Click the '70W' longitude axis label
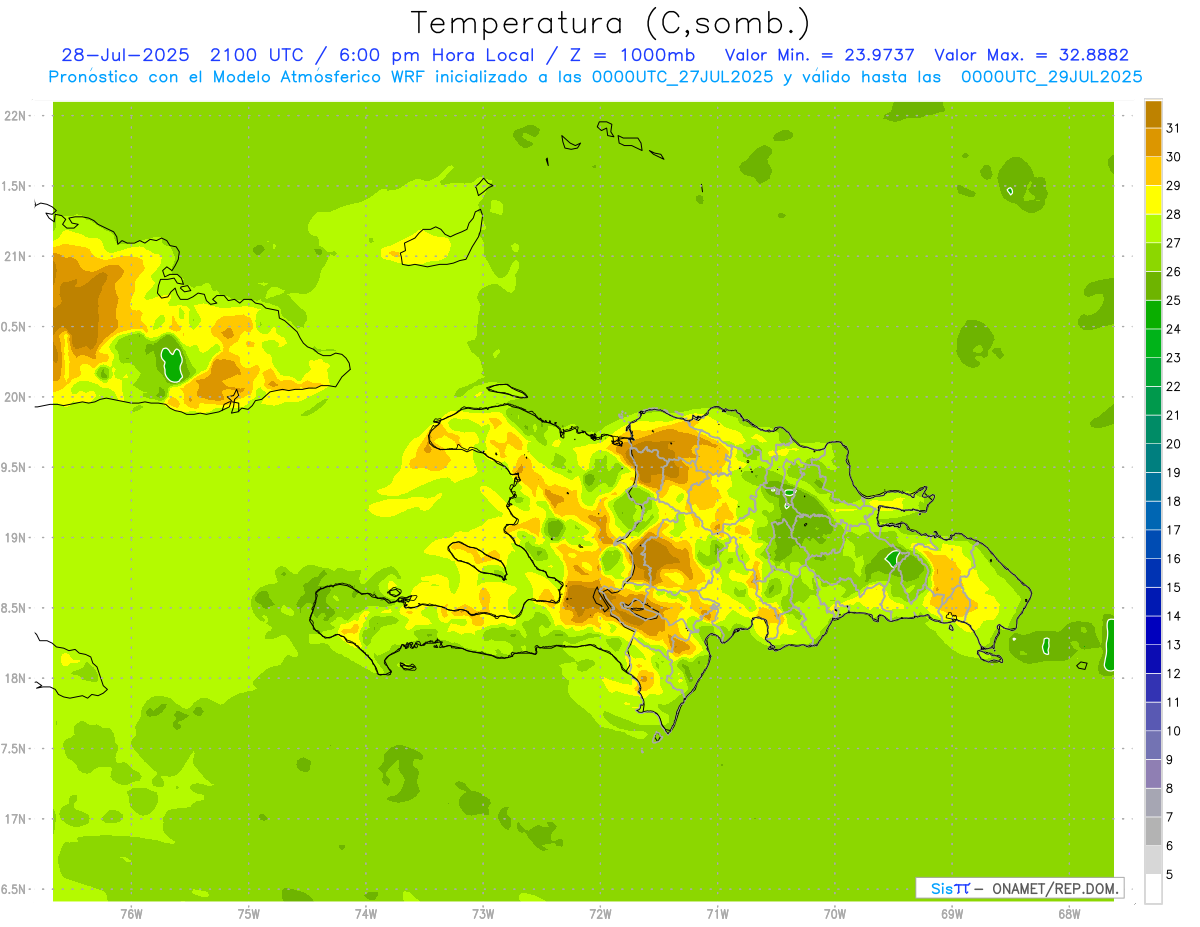 pyautogui.click(x=835, y=914)
